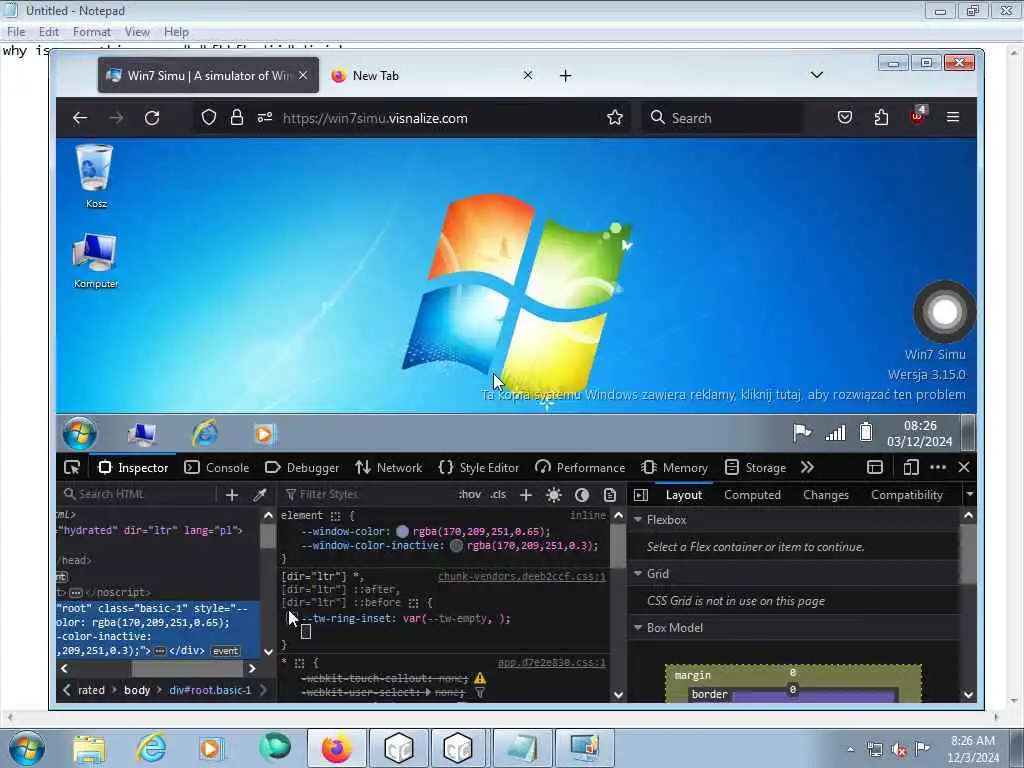
Task: Switch to the Changes sidebar tab
Action: pyautogui.click(x=826, y=495)
